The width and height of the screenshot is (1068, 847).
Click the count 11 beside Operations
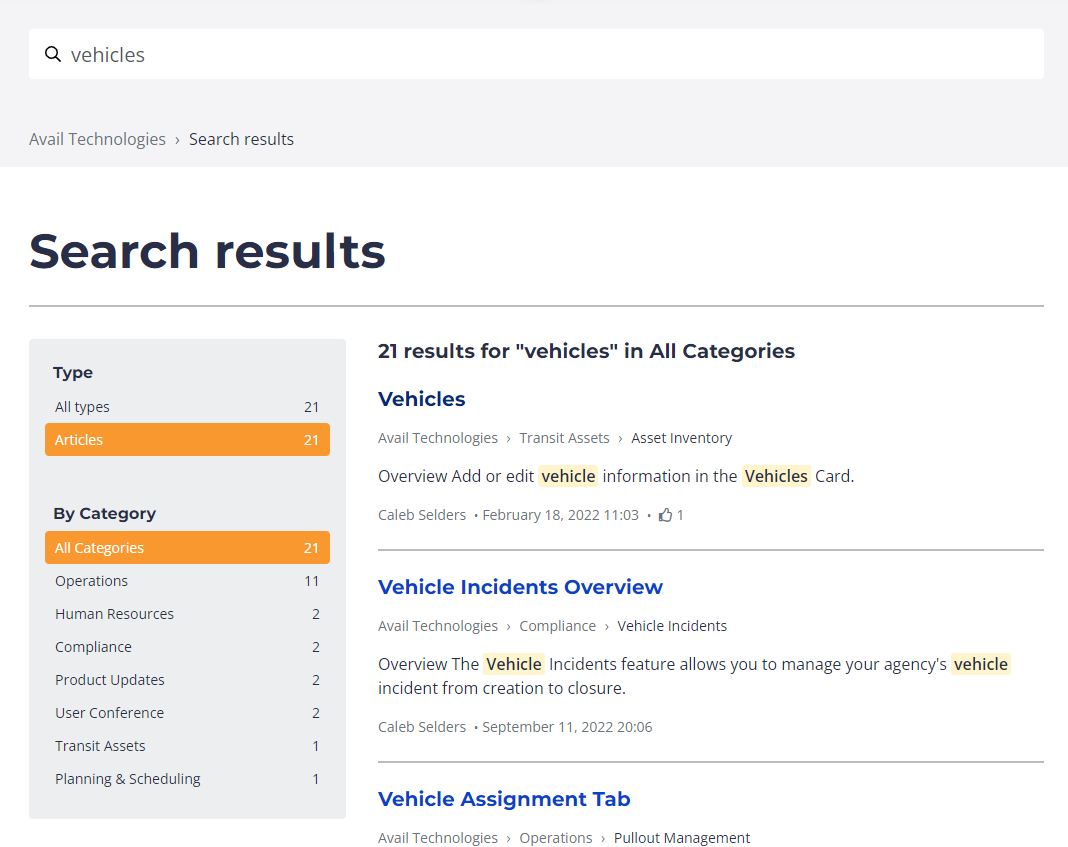[x=311, y=581]
